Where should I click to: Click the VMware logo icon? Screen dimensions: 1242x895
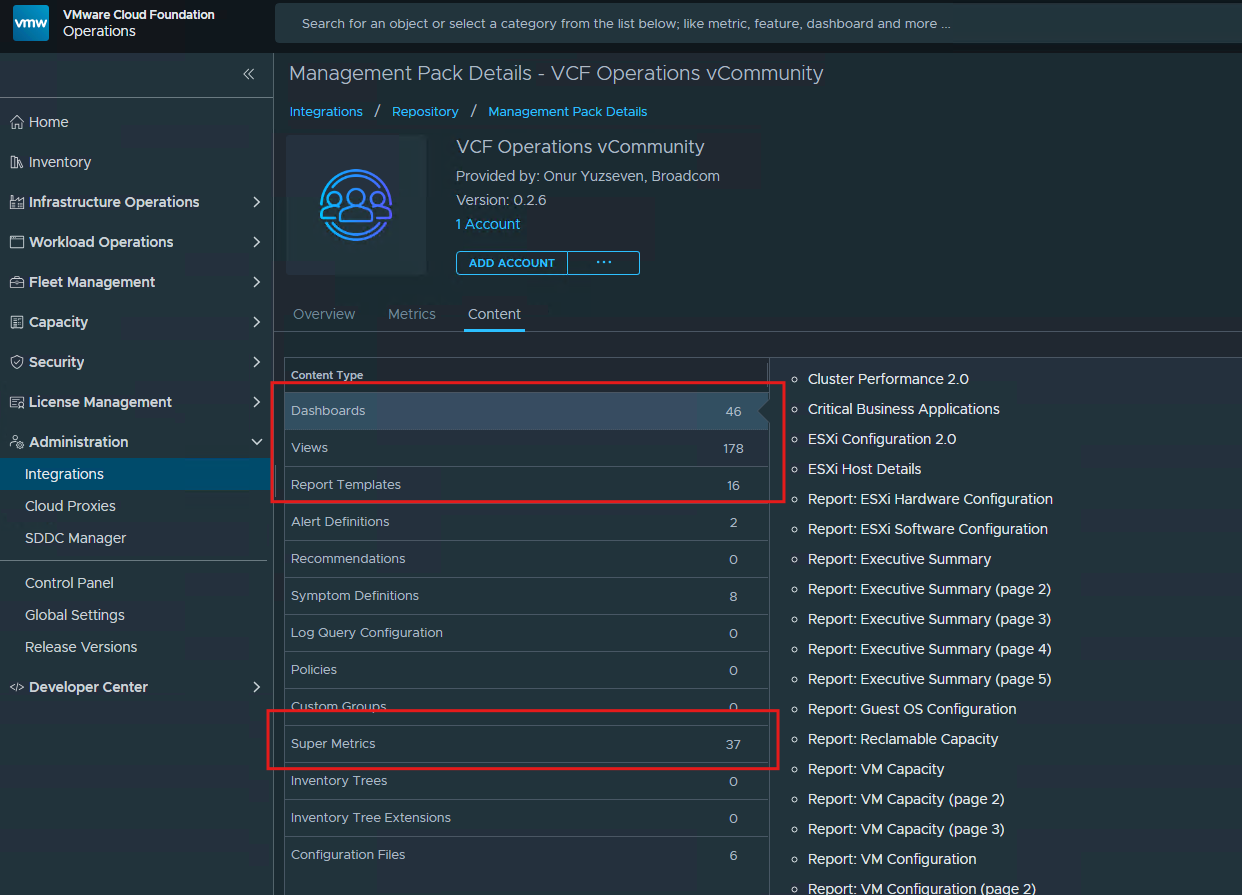click(31, 23)
